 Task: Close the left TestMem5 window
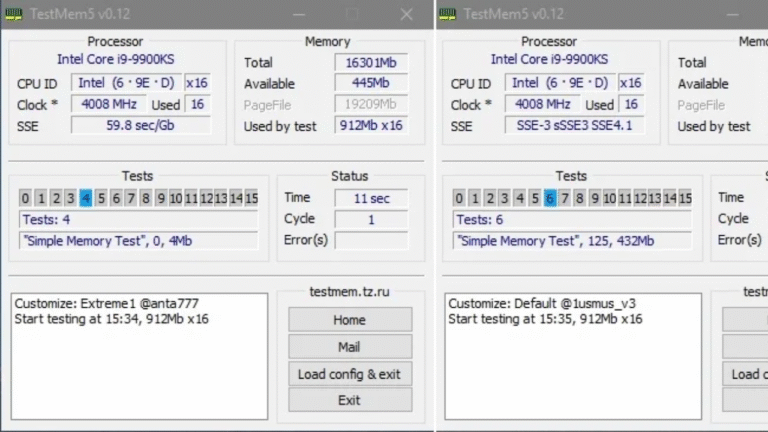coord(406,14)
